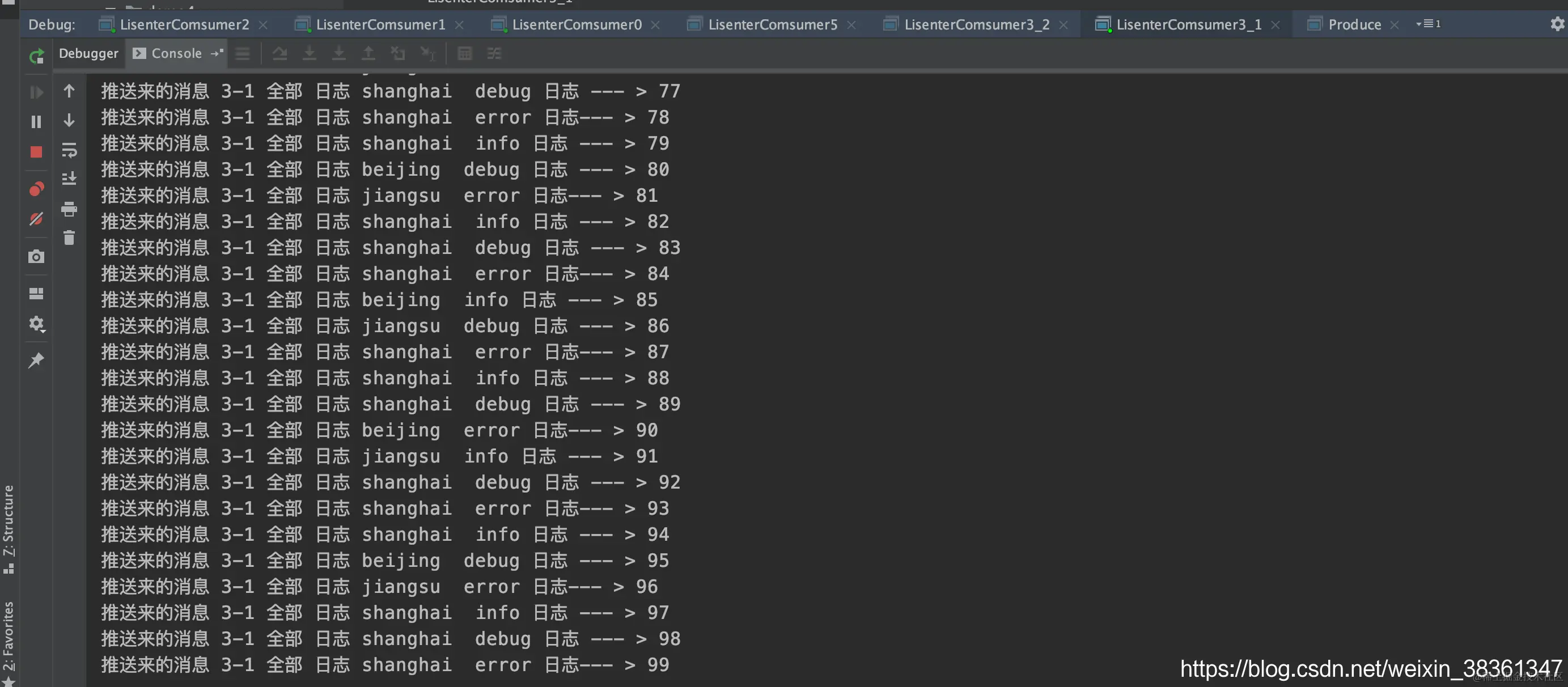Screen dimensions: 1568x687
Task: Open View Breakpoints double red dots icon
Action: 36,189
